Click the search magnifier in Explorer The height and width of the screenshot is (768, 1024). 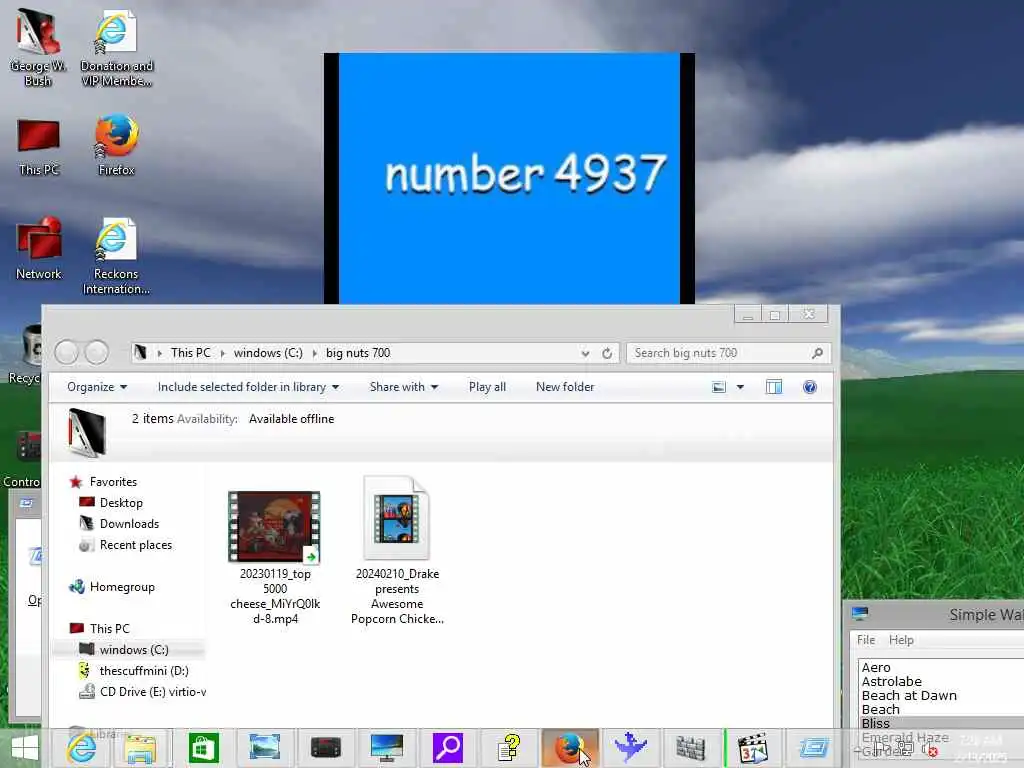tap(817, 353)
